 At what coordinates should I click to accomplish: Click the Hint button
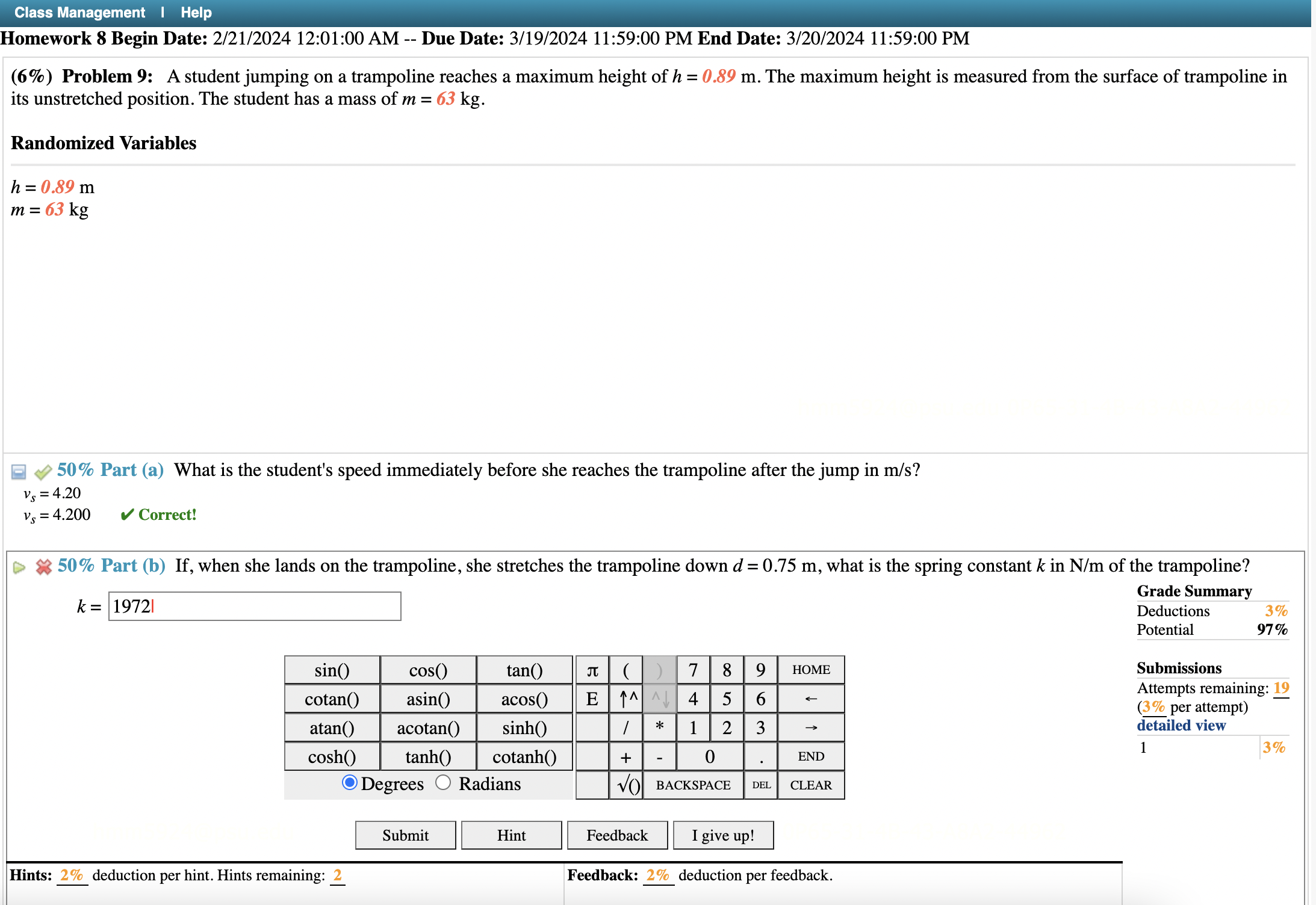pos(511,835)
